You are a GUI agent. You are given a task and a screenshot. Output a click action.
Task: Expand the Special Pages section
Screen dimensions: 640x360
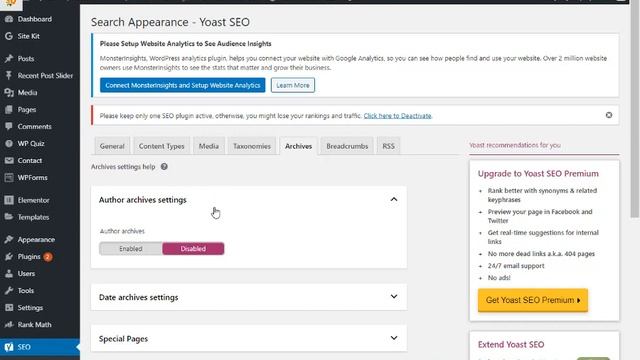tap(393, 338)
